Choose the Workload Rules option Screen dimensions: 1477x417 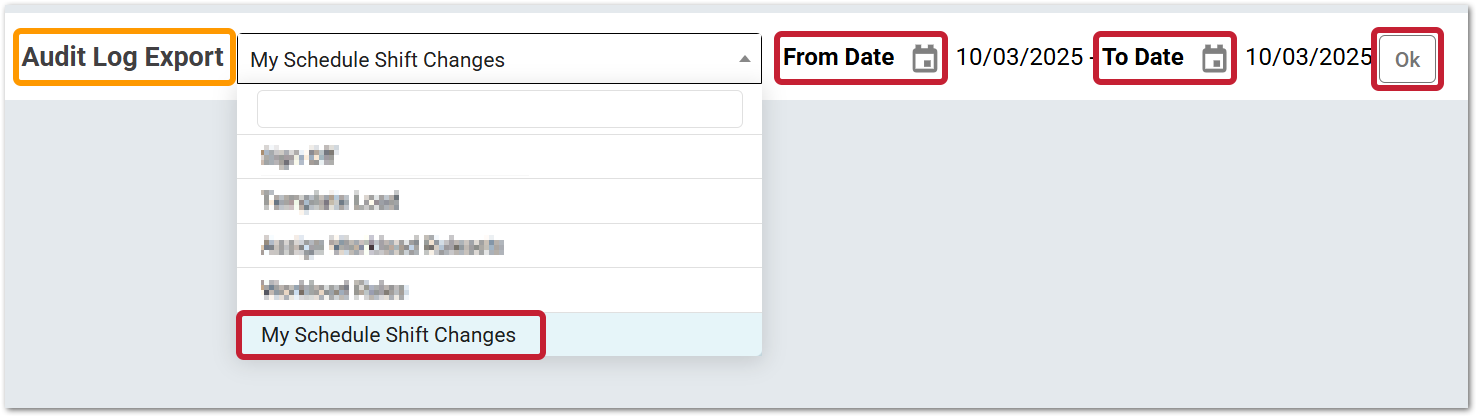click(500, 290)
